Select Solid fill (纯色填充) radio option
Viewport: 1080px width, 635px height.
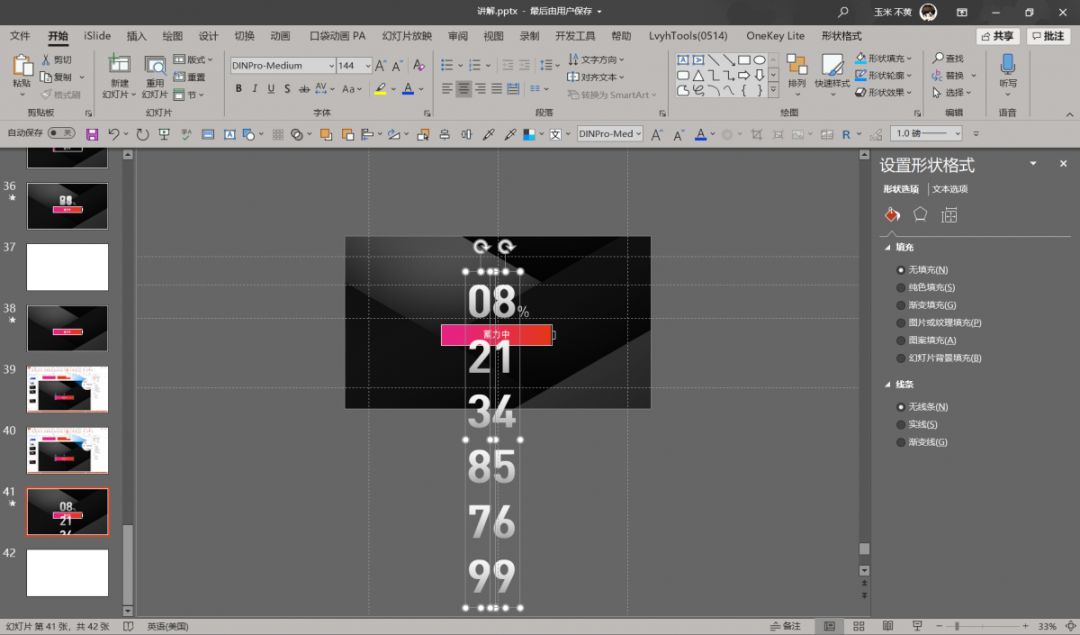pyautogui.click(x=900, y=287)
